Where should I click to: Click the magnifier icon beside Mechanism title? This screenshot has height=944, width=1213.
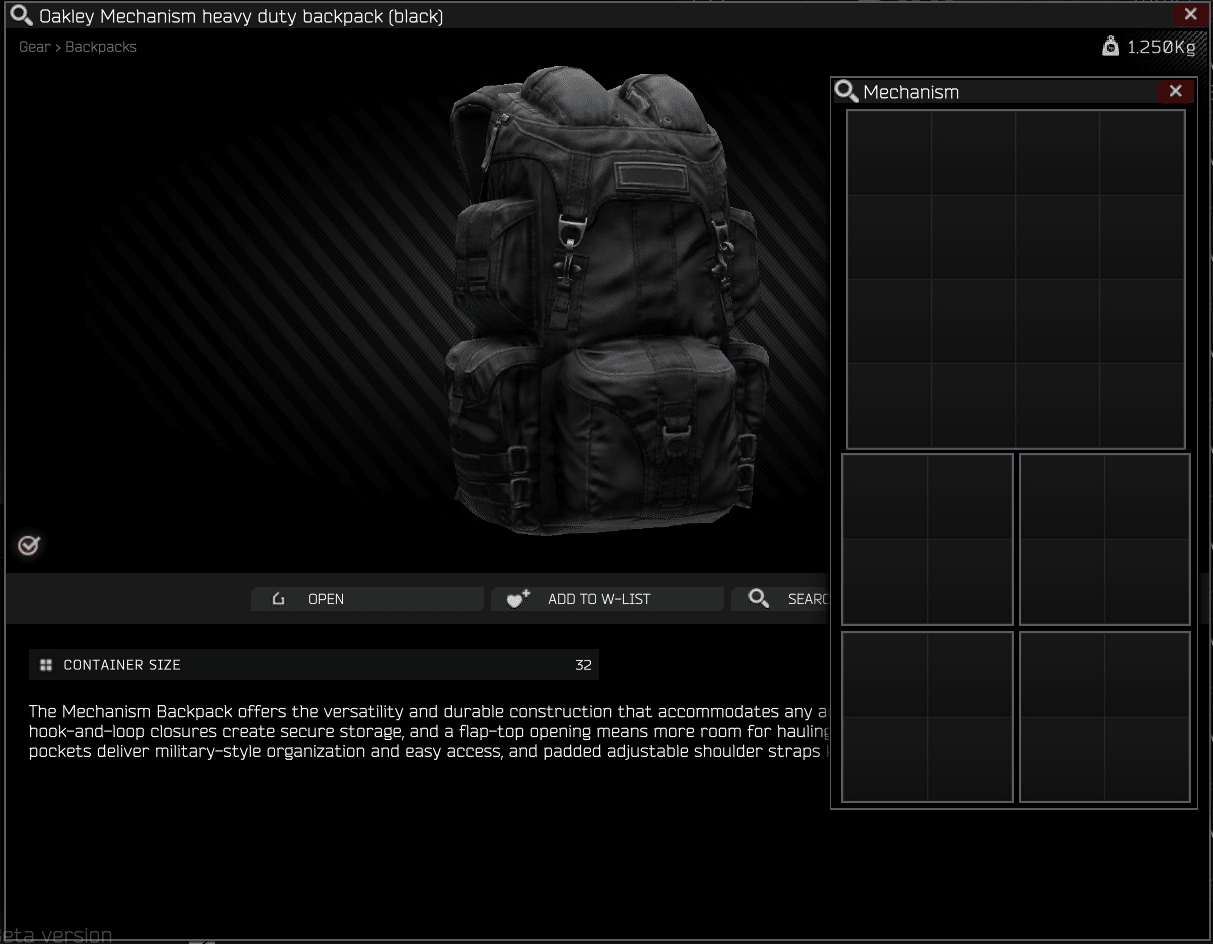click(x=846, y=91)
